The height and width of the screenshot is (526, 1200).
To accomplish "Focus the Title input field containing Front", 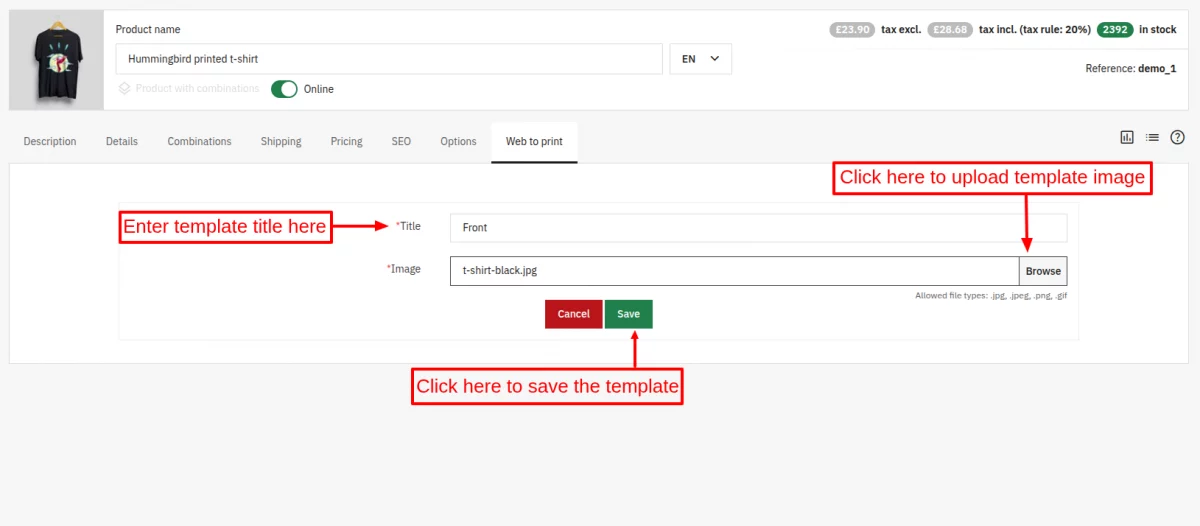I will (758, 228).
